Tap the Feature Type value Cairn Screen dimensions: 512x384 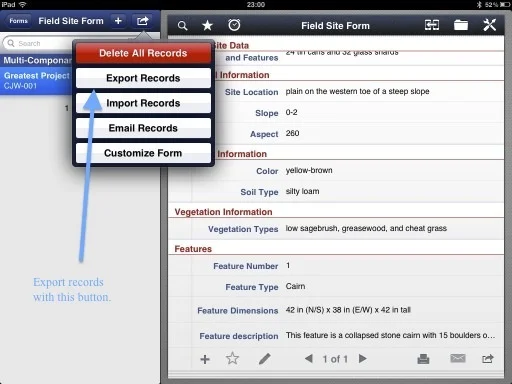pos(295,286)
